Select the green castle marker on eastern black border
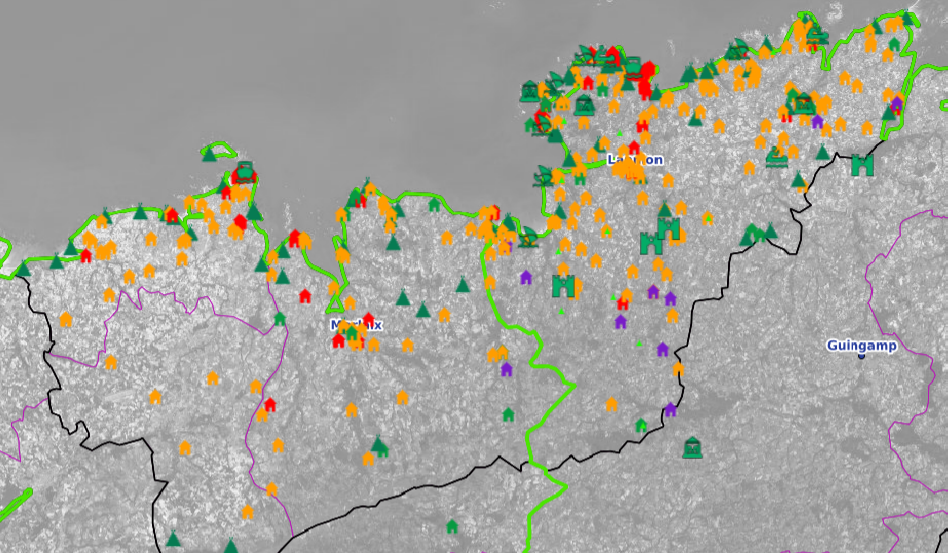 pyautogui.click(x=862, y=165)
